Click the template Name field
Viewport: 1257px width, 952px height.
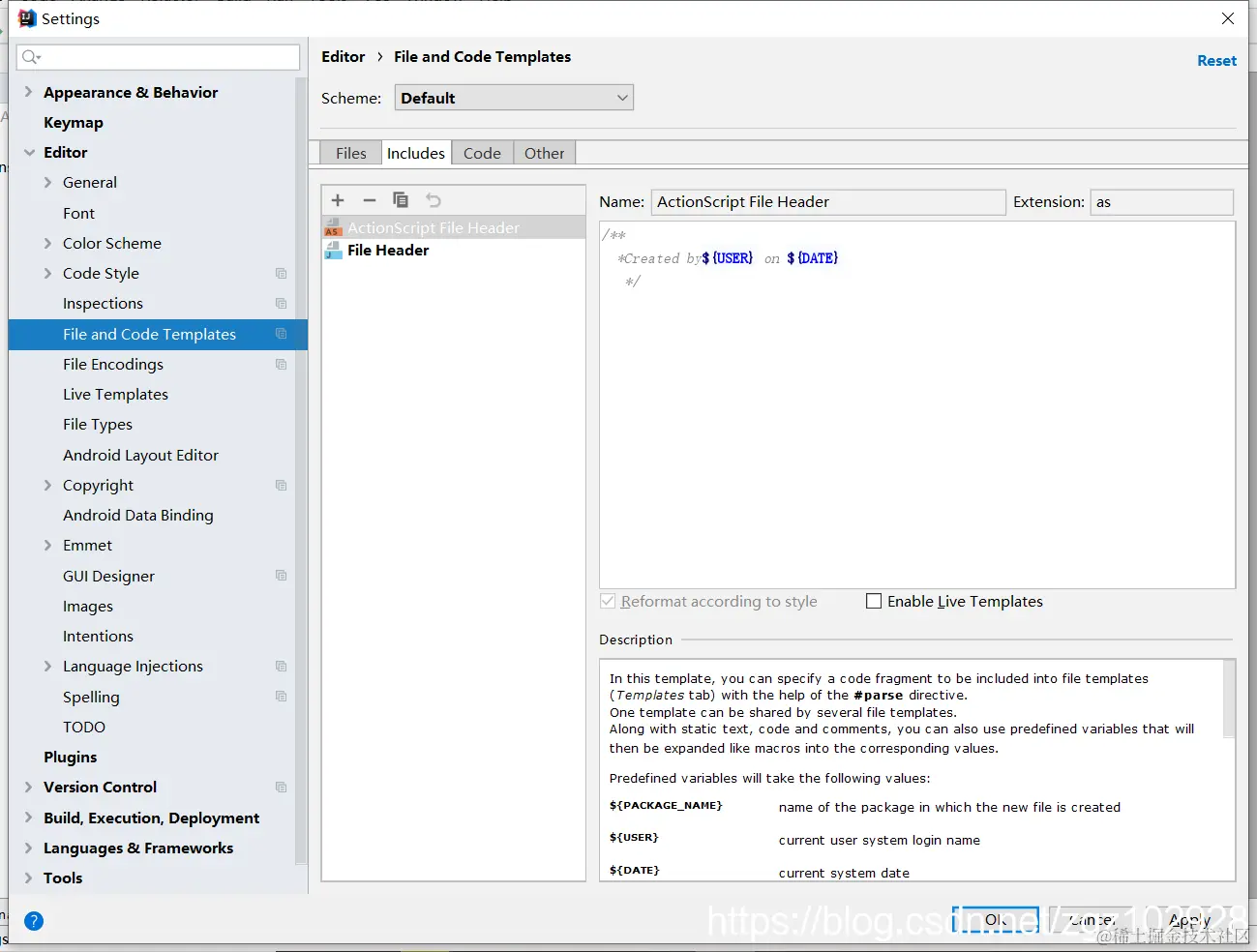coord(828,202)
